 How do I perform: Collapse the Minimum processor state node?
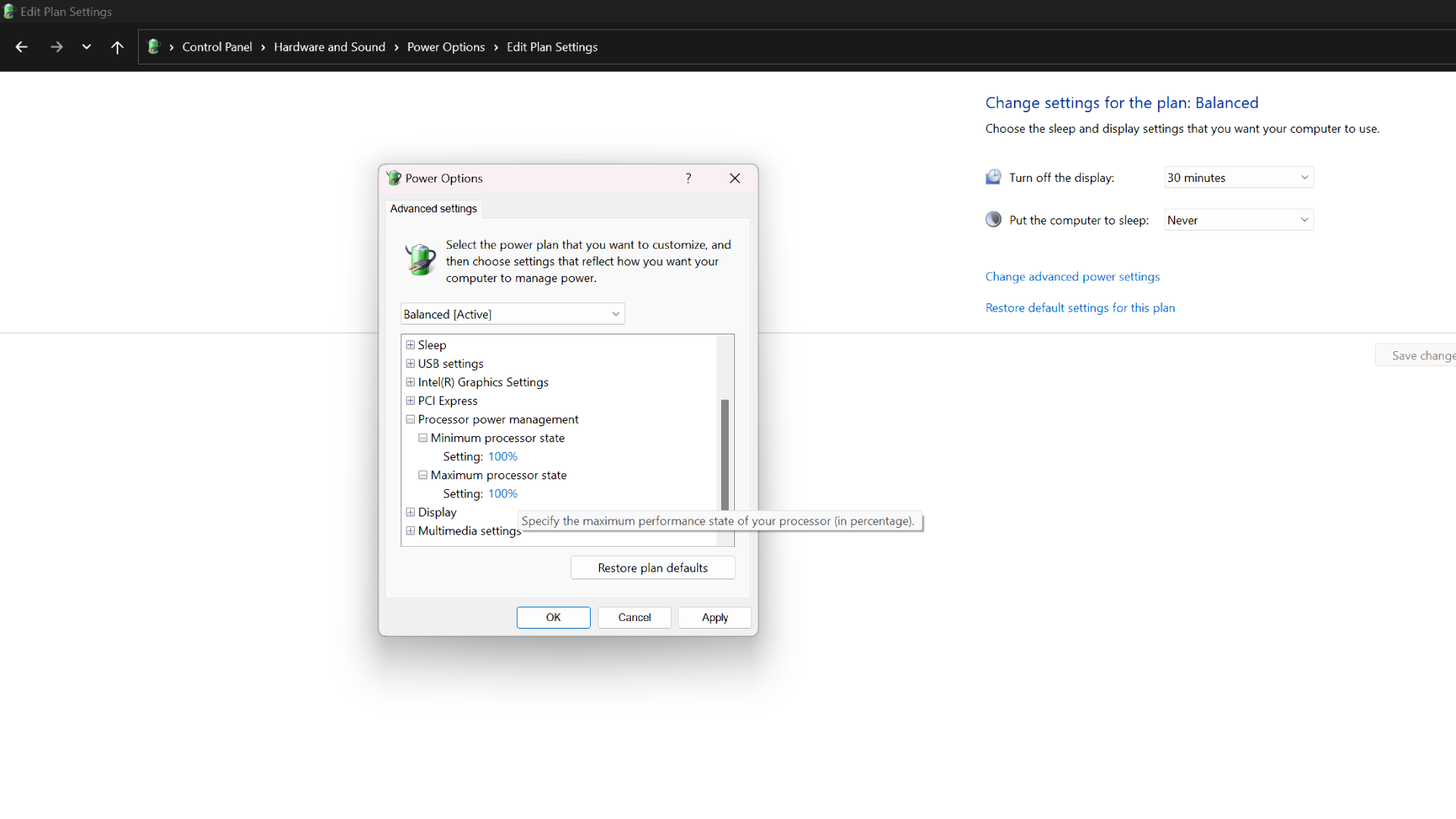pos(423,438)
